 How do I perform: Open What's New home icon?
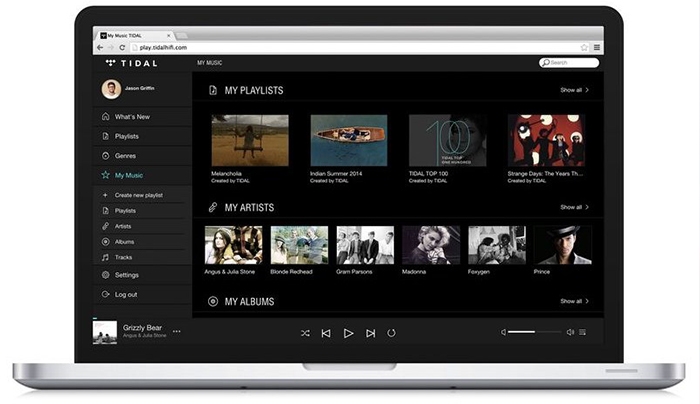105,117
